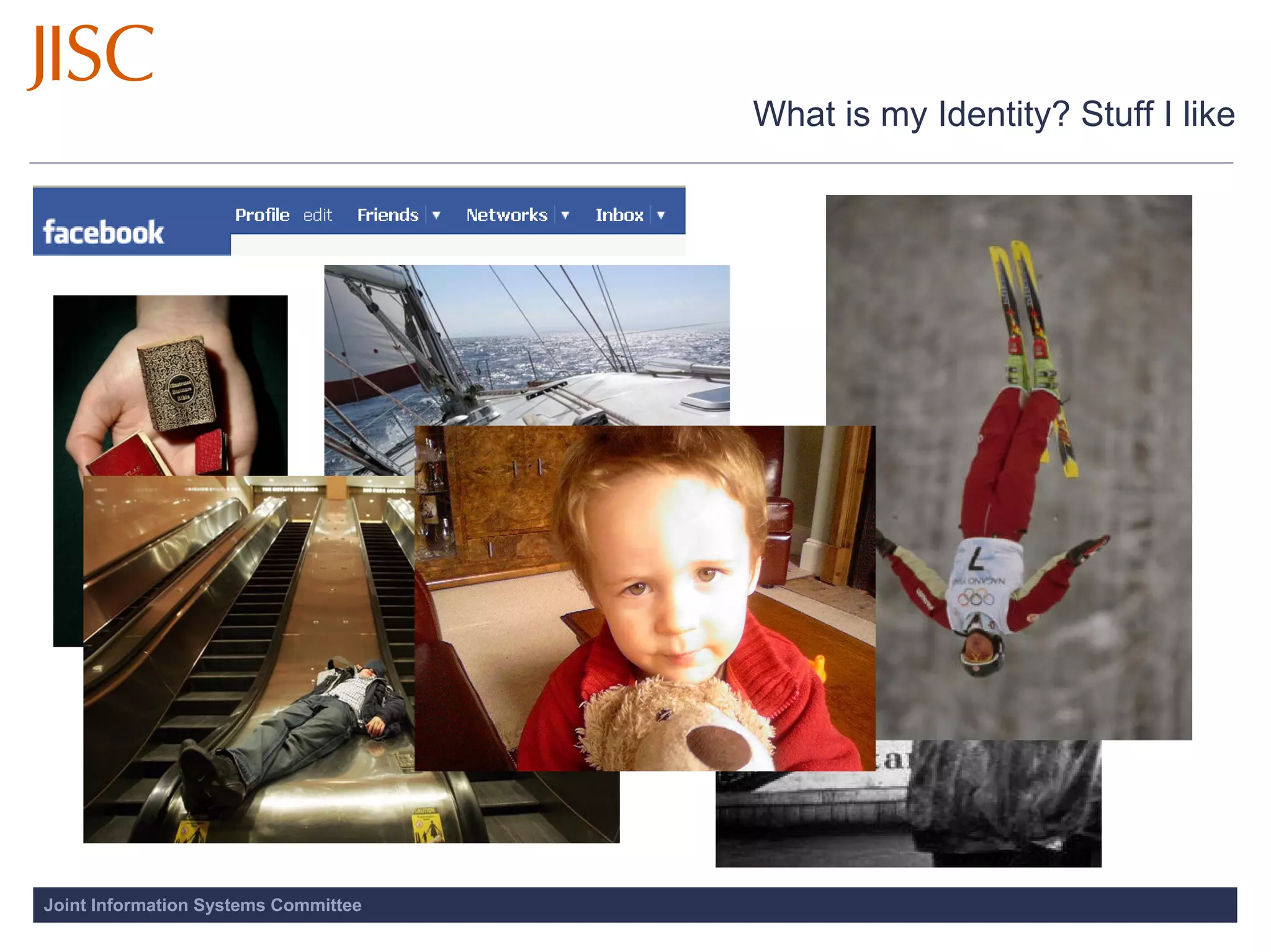
Task: Click the 'Joint Information Systems Committee' footer text
Action: [202, 905]
